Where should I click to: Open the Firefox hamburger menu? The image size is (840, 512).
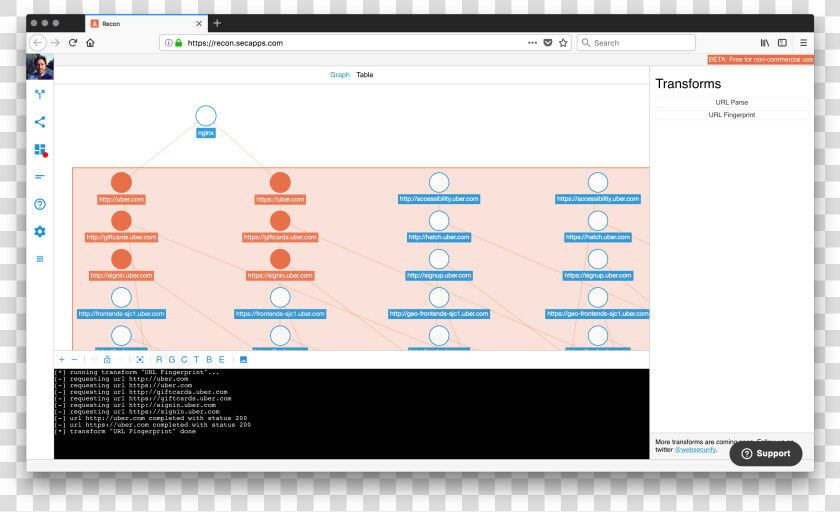[x=804, y=43]
